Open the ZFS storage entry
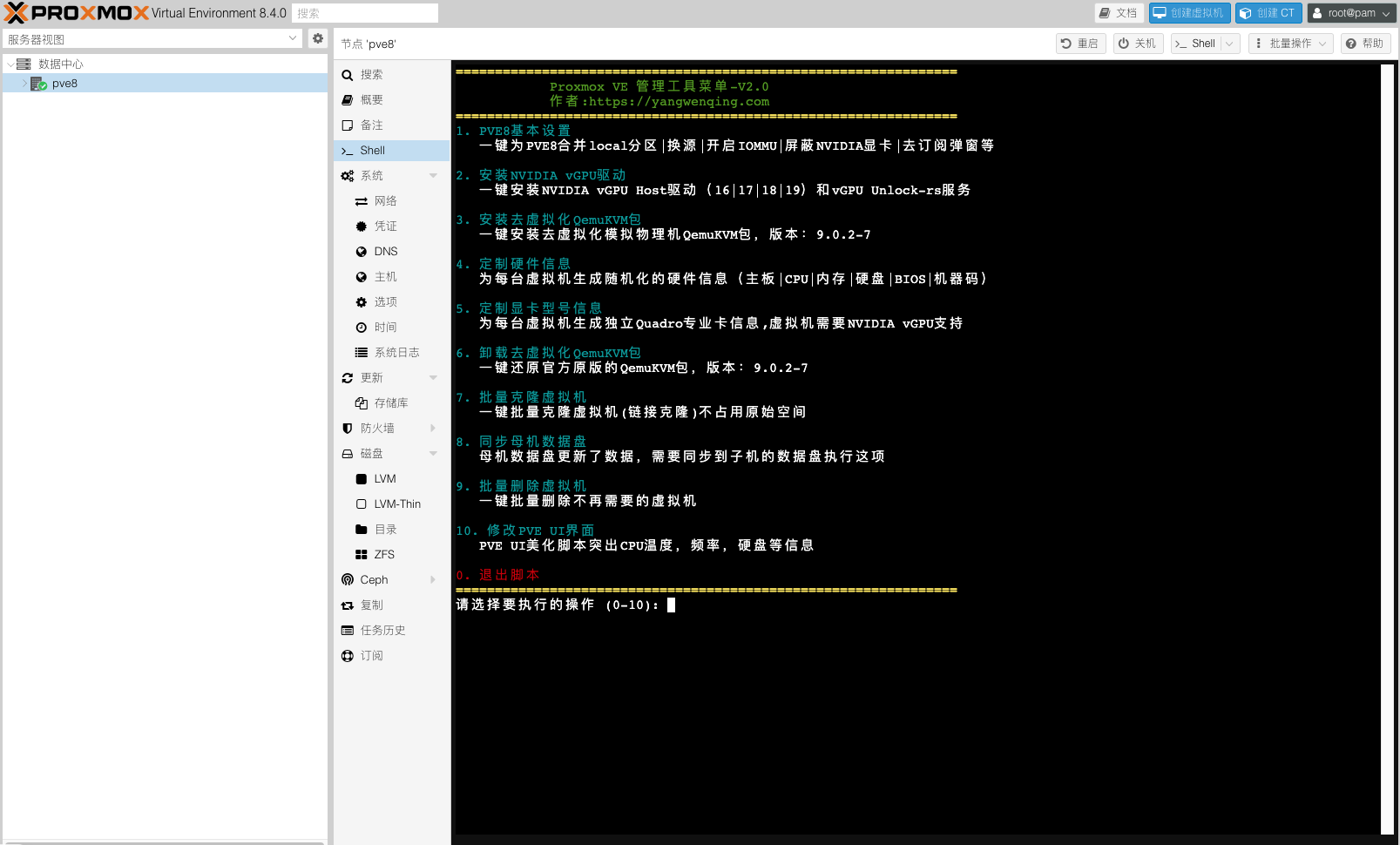The width and height of the screenshot is (1400, 845). pos(383,555)
